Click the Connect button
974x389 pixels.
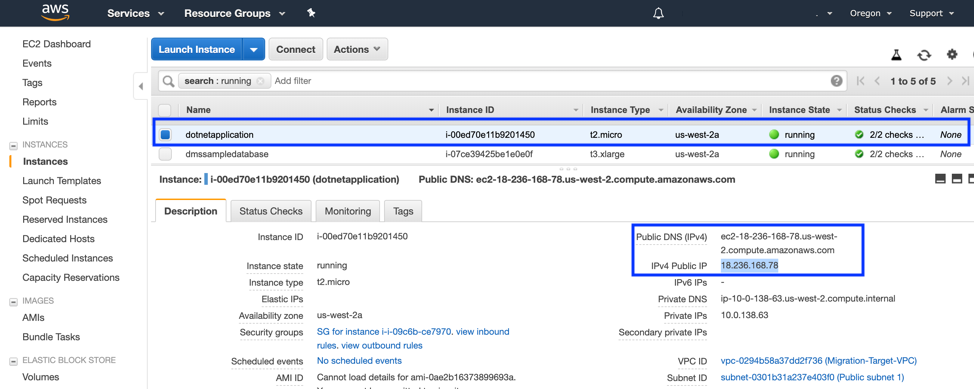(x=296, y=50)
